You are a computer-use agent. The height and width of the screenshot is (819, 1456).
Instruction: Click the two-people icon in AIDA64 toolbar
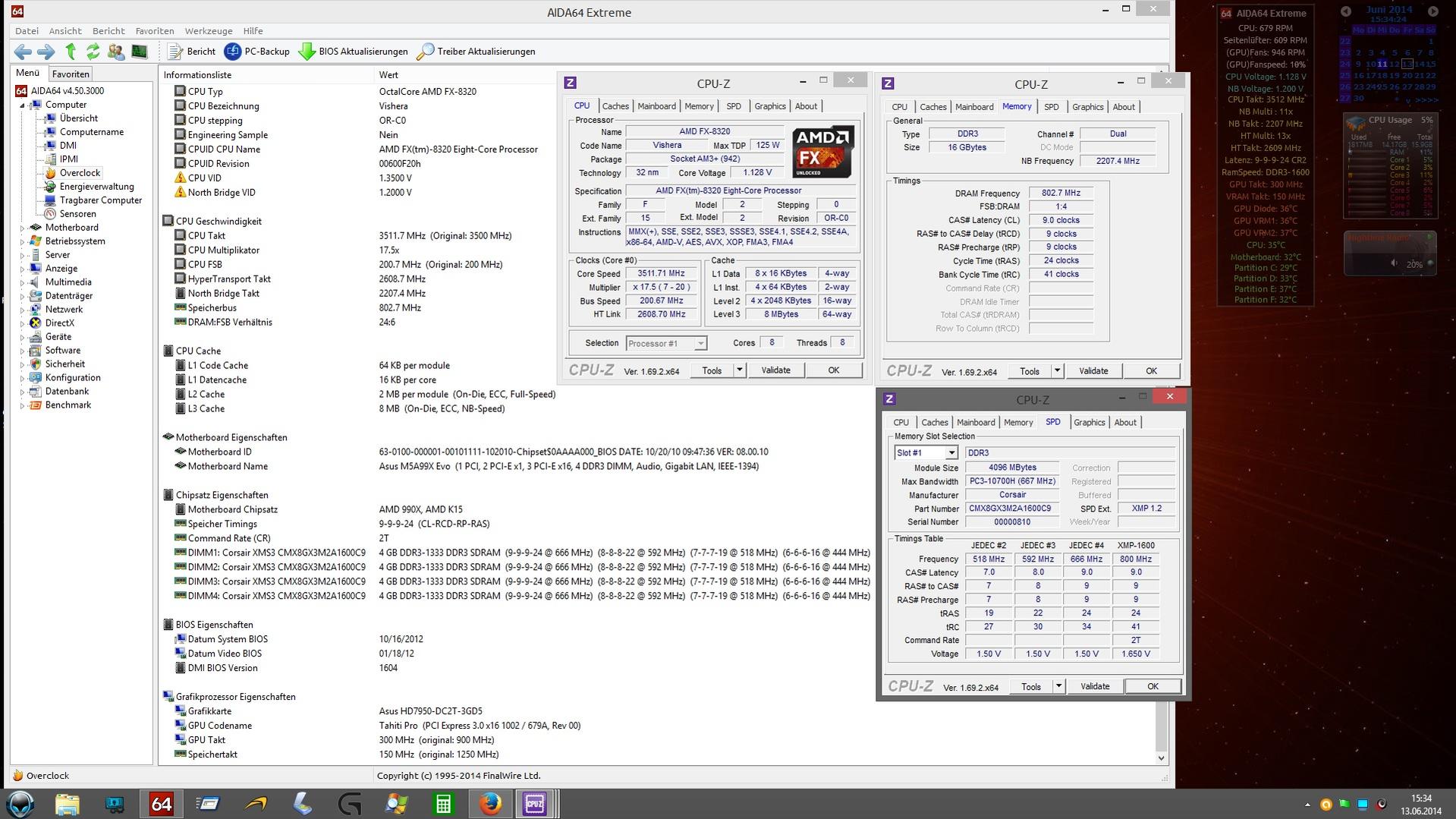116,52
